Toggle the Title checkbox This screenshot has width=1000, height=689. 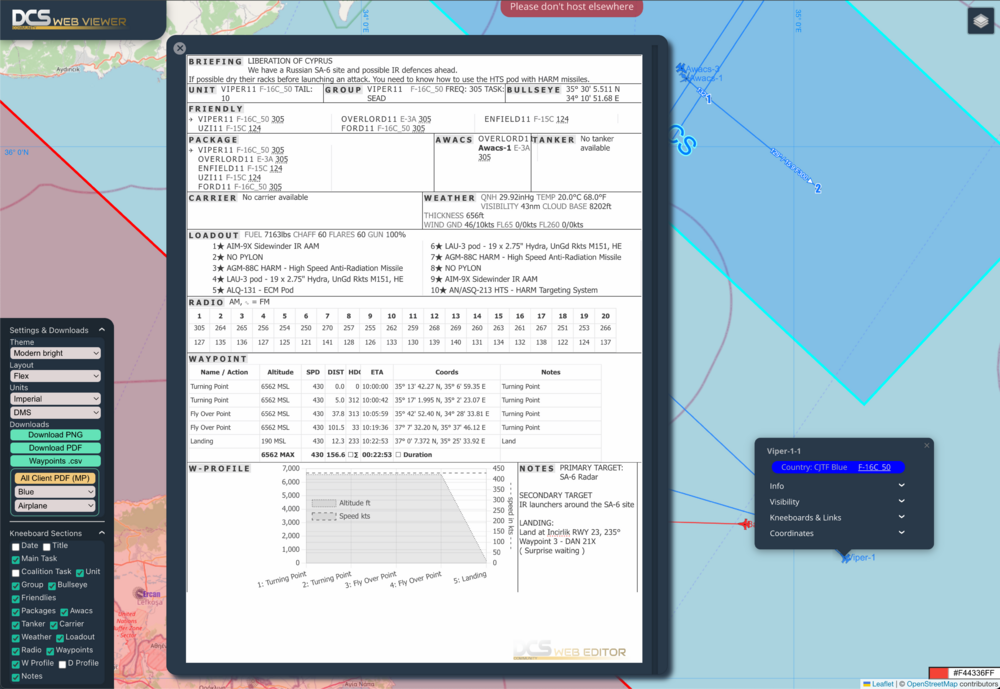[47, 547]
